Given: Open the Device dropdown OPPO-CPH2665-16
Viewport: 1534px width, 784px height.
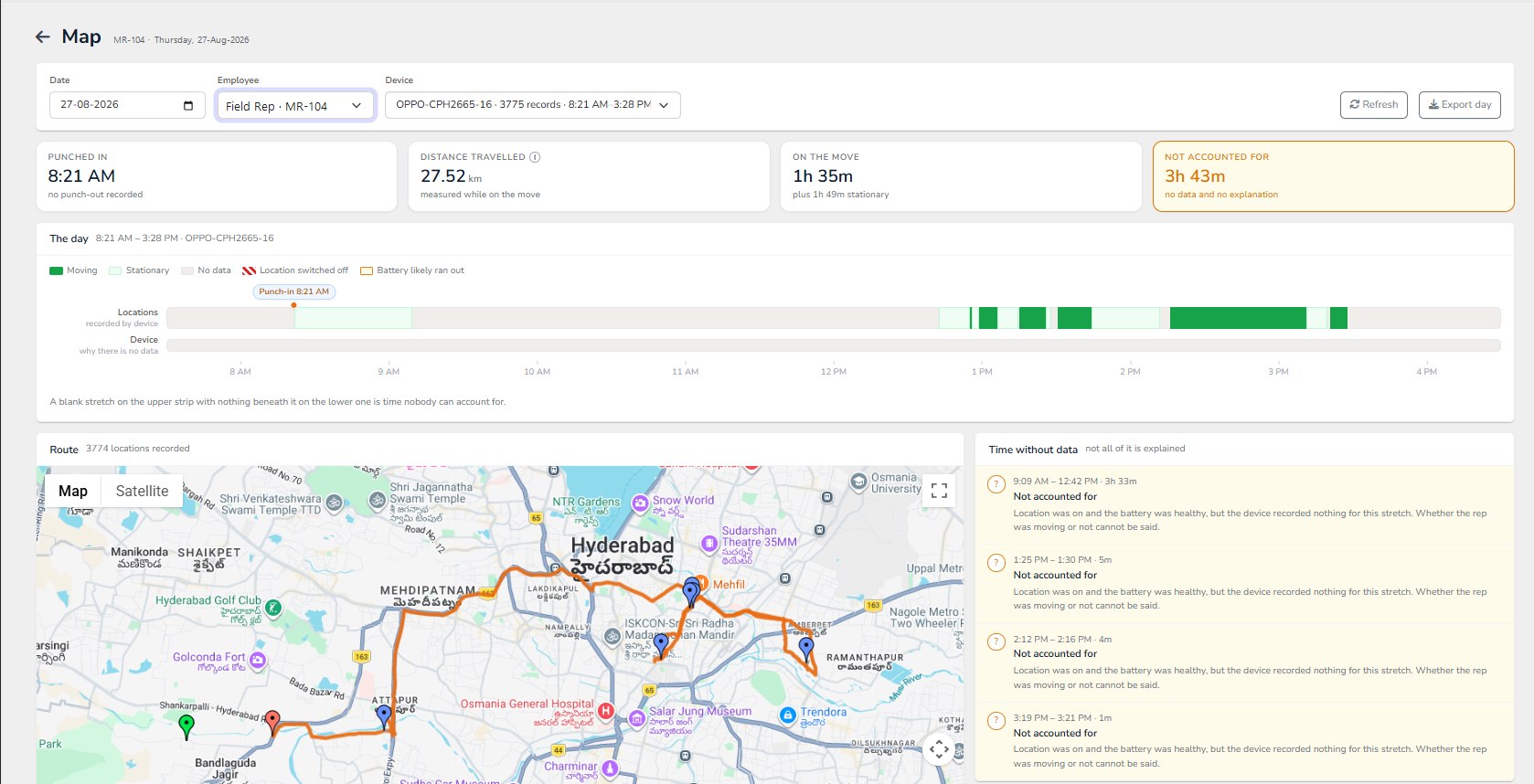Looking at the screenshot, I should (x=533, y=105).
